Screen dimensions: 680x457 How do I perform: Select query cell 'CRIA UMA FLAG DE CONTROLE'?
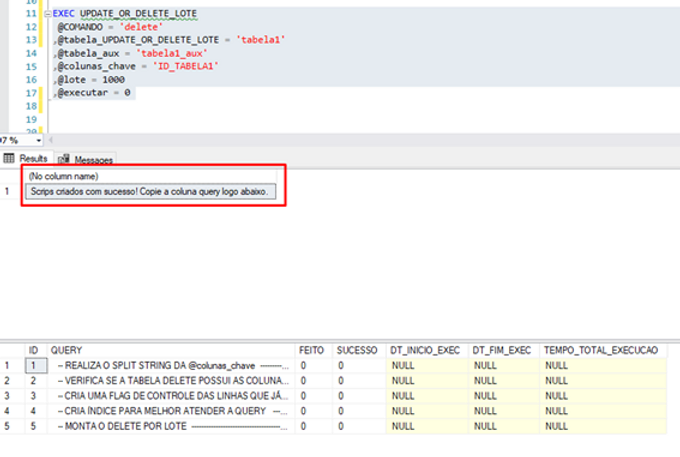[x=171, y=396]
